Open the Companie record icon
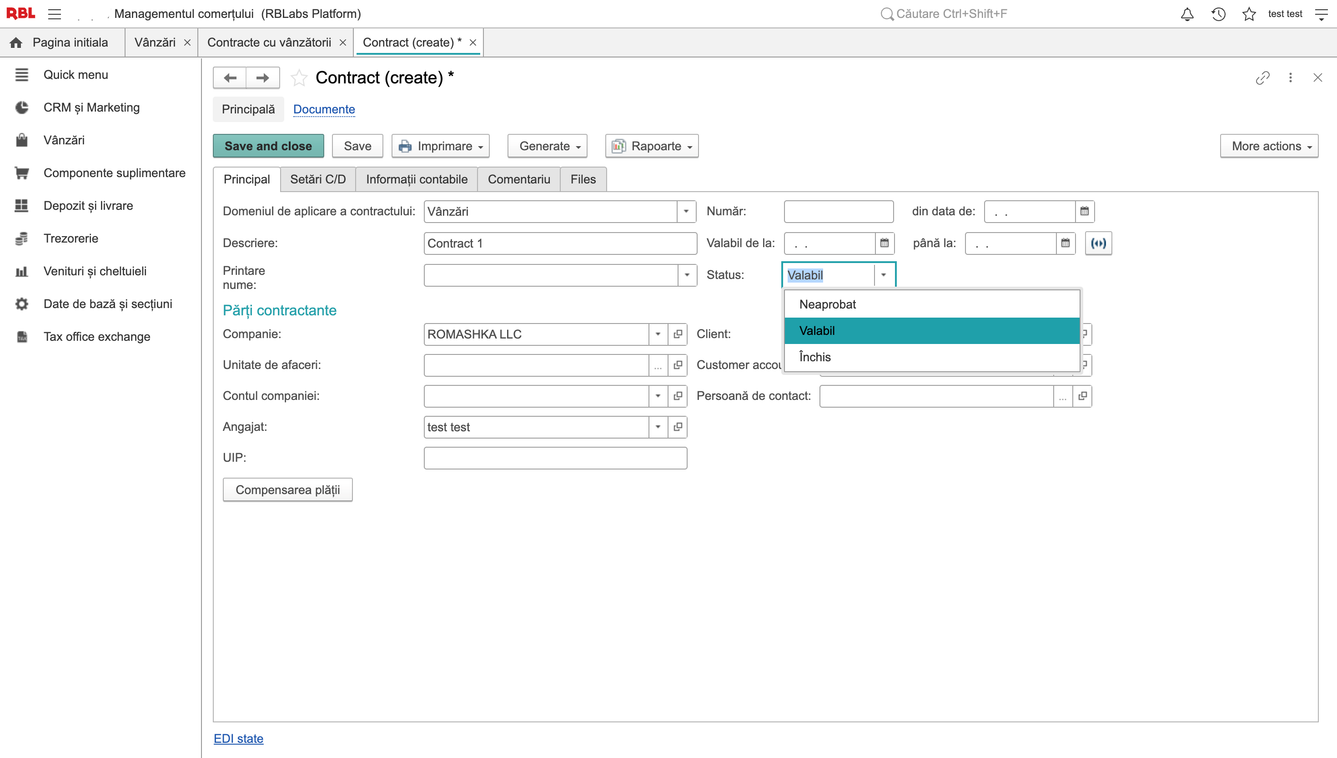This screenshot has width=1337, height=758. click(678, 334)
